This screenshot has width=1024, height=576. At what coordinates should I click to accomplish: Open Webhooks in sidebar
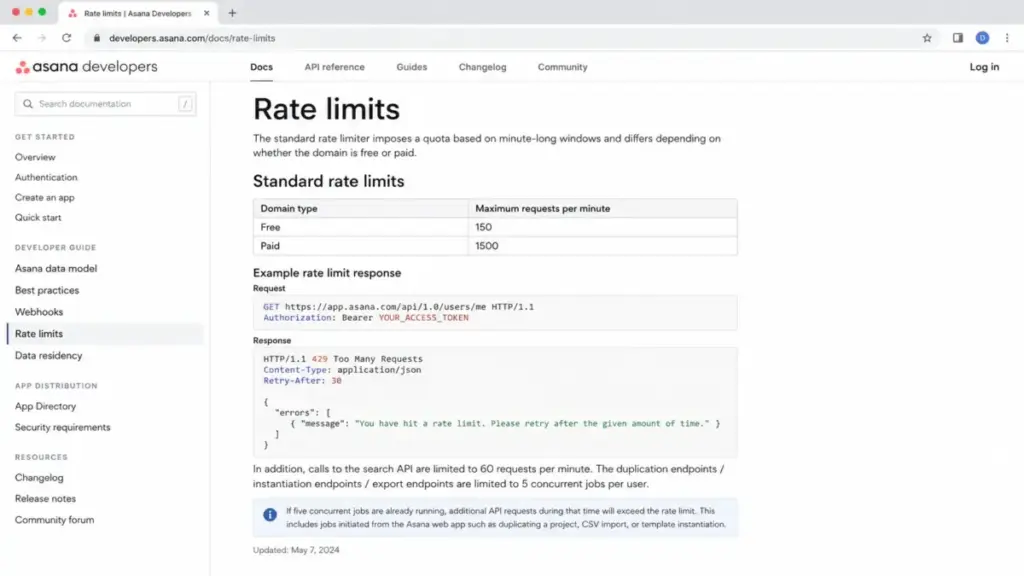pos(39,312)
